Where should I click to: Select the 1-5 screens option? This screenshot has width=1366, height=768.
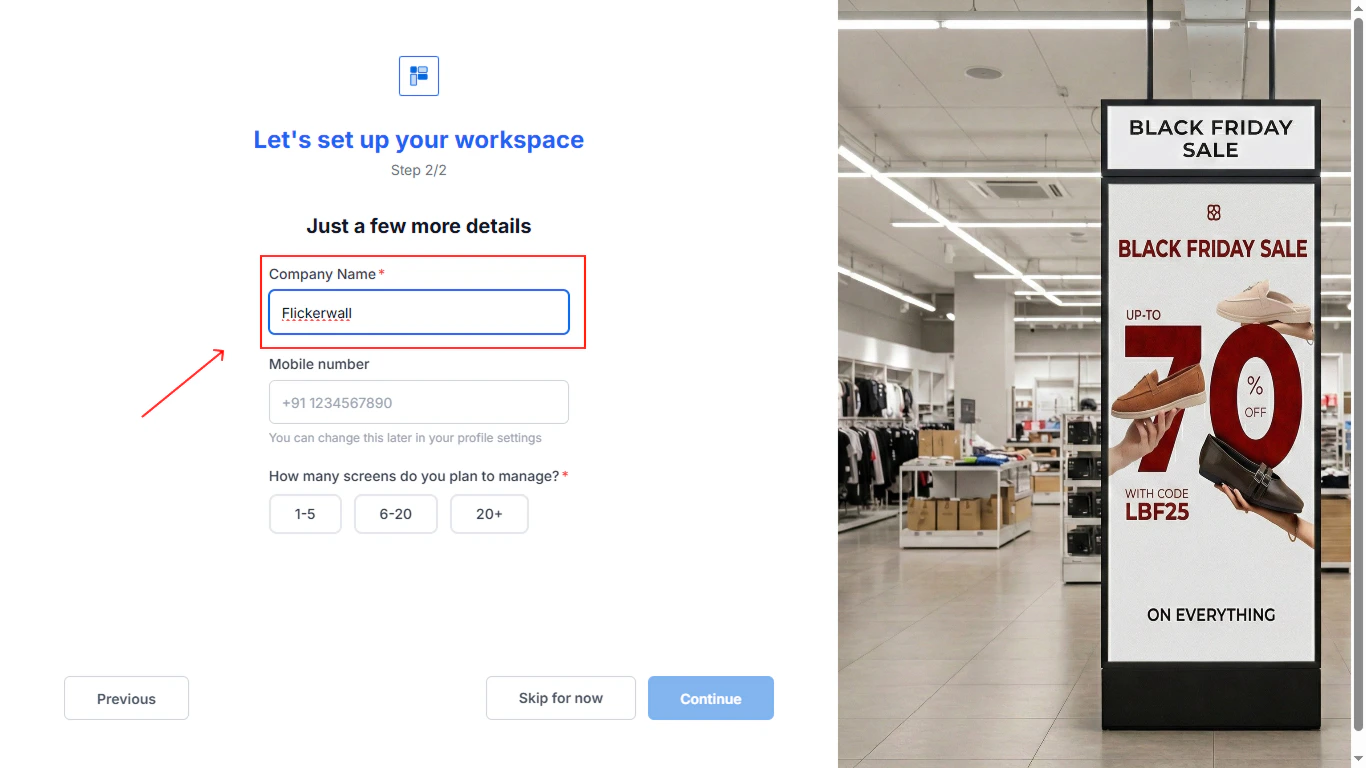[305, 514]
